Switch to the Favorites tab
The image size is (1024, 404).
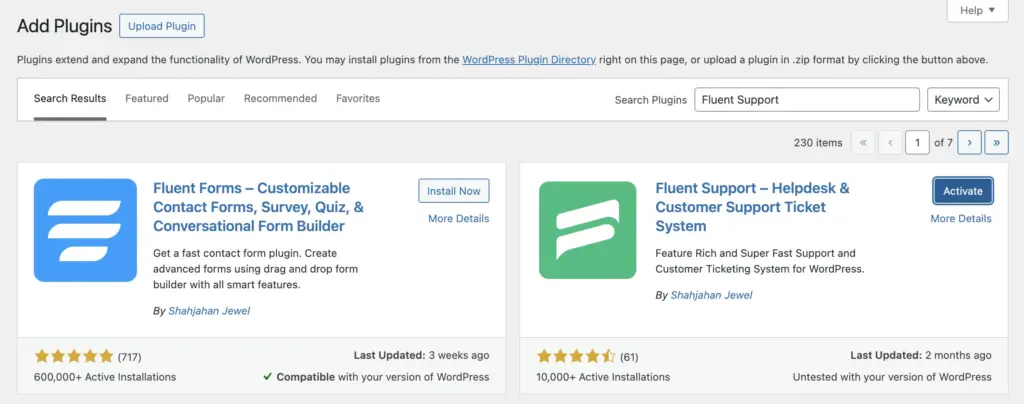[x=358, y=99]
